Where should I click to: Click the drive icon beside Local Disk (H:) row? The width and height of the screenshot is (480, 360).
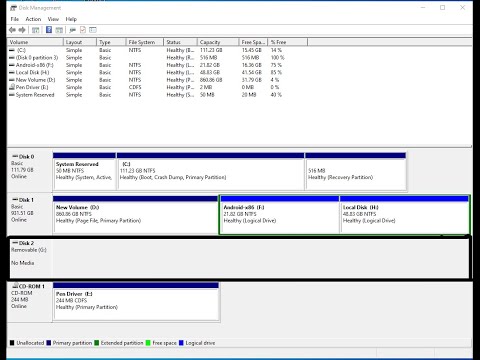click(12, 73)
